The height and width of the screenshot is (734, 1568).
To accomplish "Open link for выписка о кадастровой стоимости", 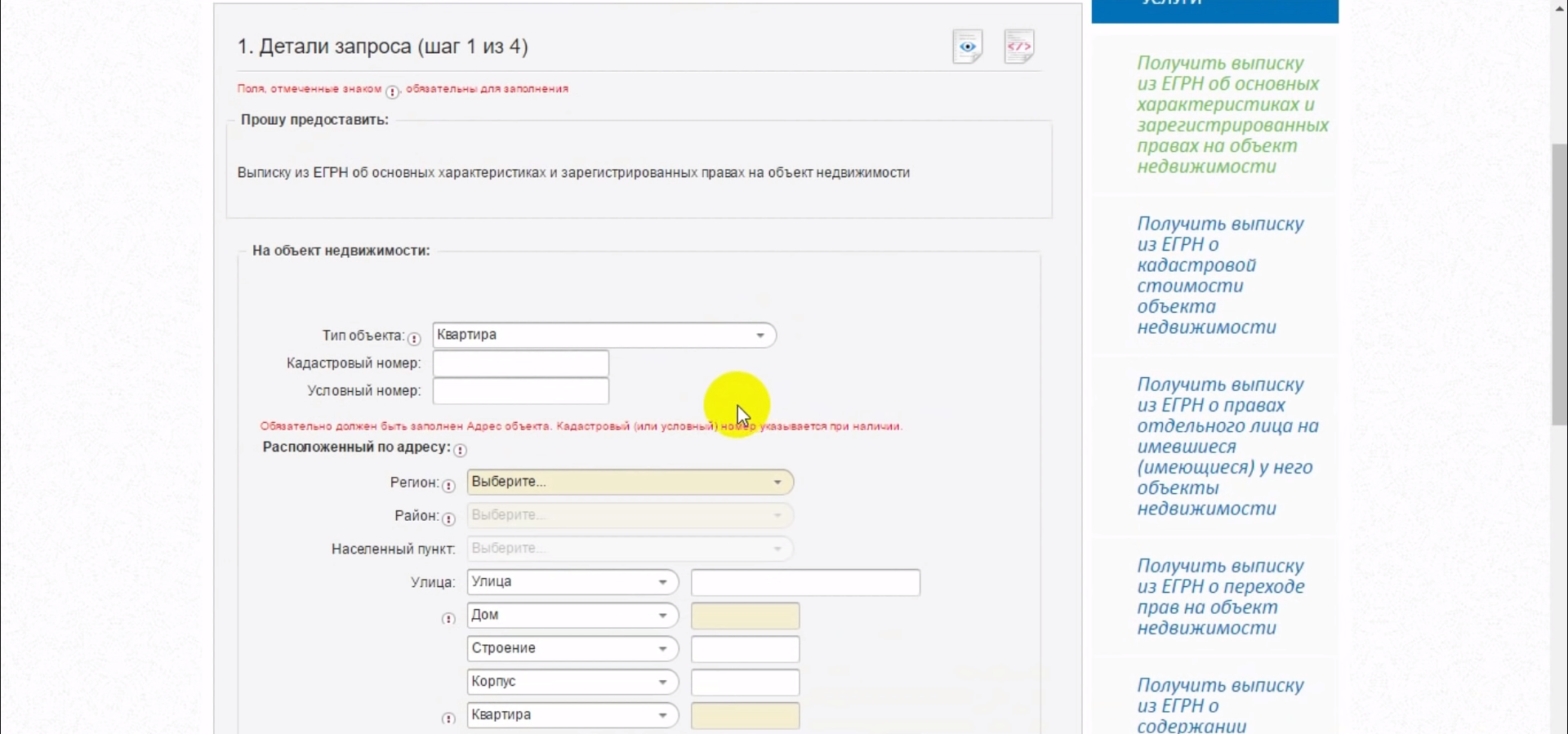I will coord(1220,276).
